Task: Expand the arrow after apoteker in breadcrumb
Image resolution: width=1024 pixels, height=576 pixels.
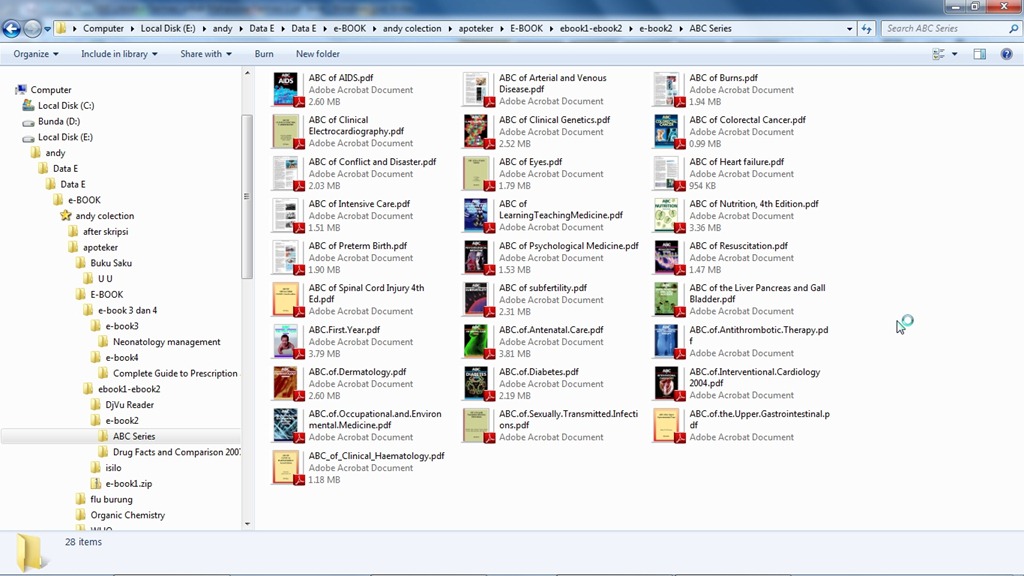Action: (502, 29)
